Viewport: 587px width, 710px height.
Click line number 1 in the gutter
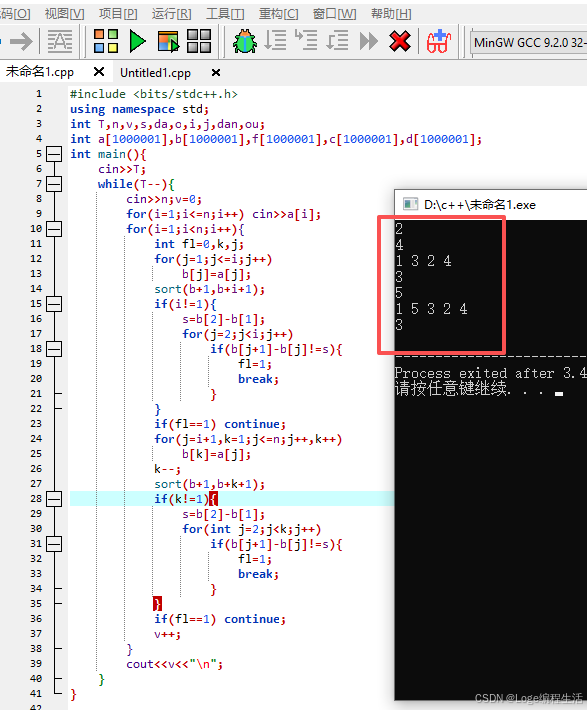(x=39, y=94)
